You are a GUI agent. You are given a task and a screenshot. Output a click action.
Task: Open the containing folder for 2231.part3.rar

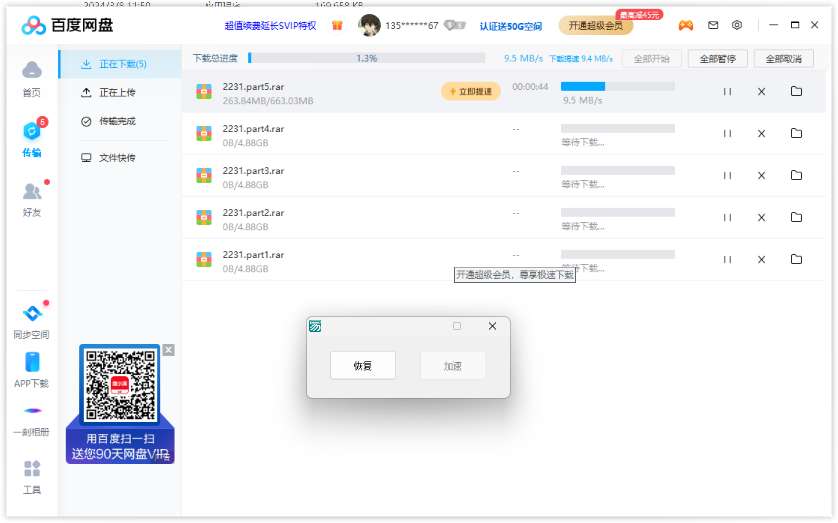(796, 175)
